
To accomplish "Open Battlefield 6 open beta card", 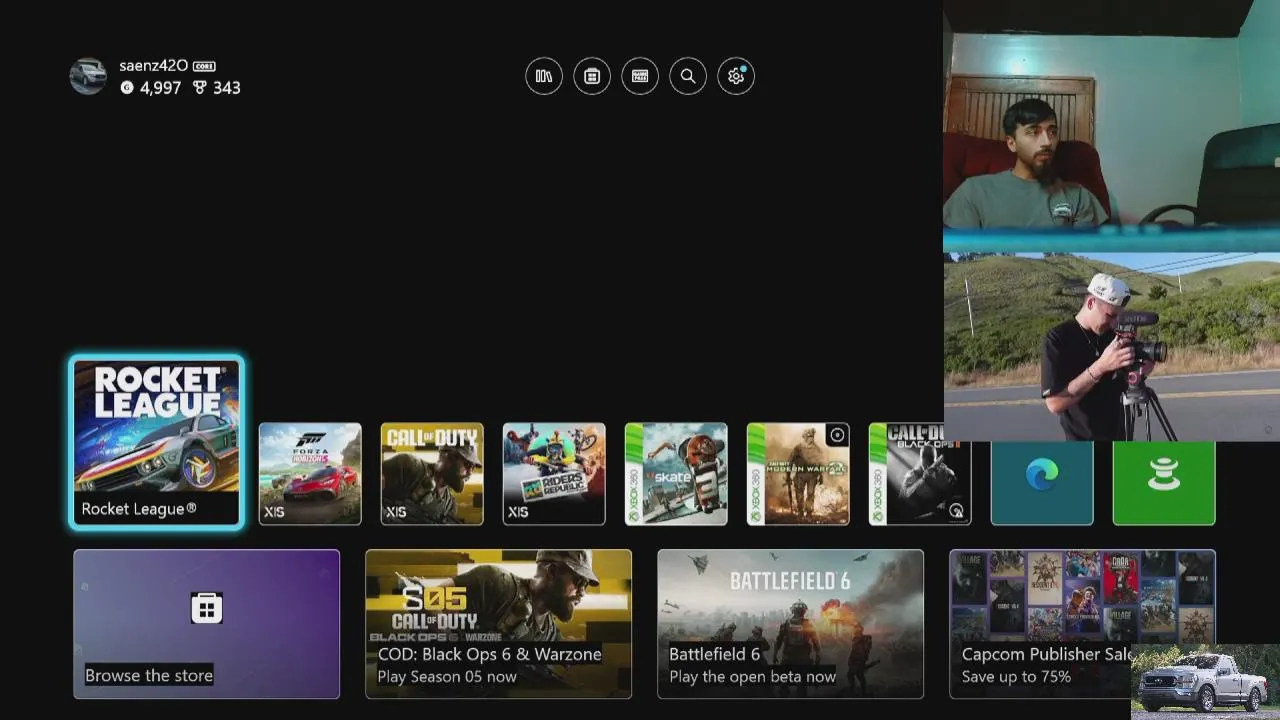I will coord(790,624).
